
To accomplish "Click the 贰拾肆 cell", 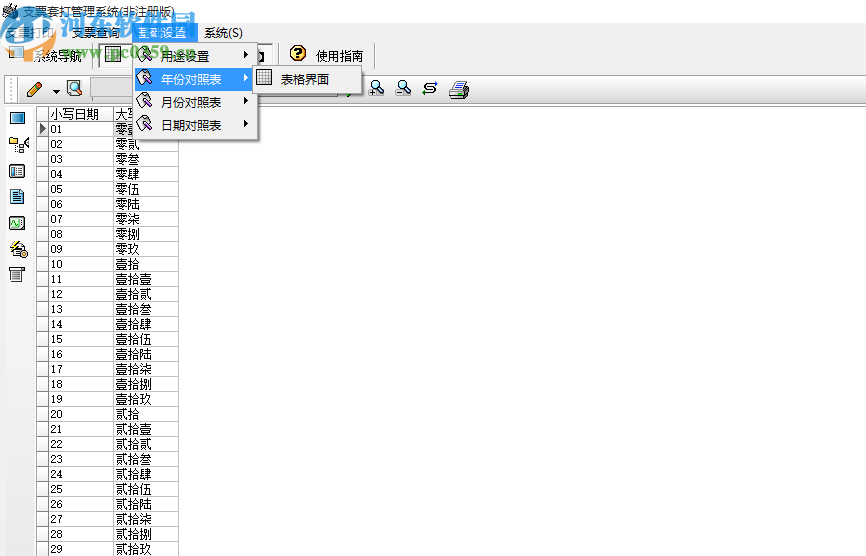I will click(x=146, y=474).
